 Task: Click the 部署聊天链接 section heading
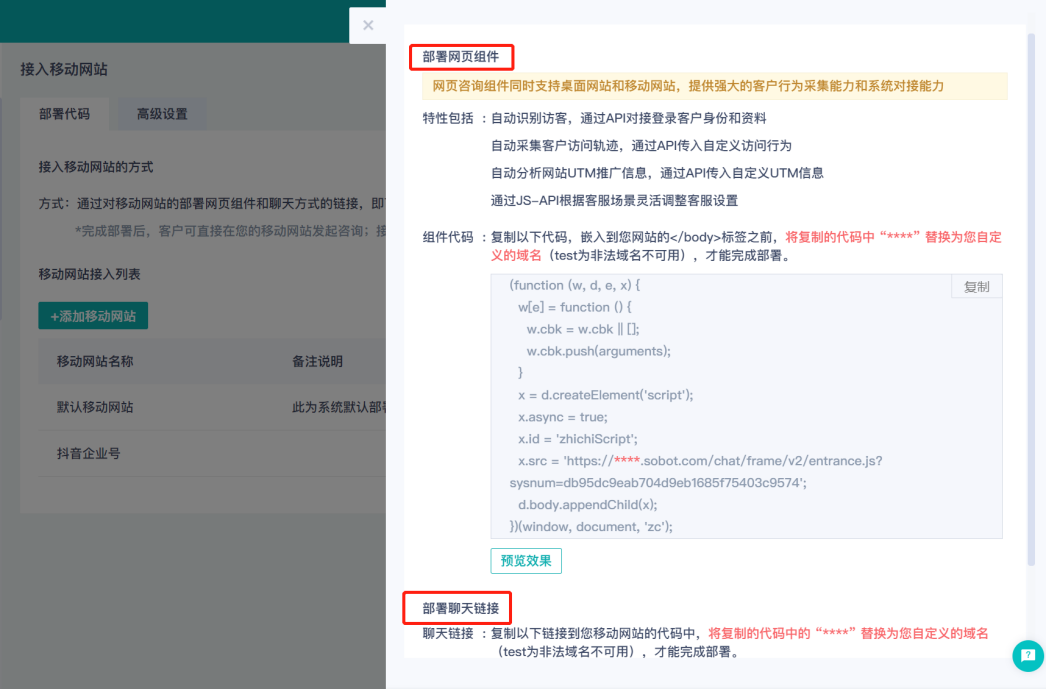[x=460, y=607]
